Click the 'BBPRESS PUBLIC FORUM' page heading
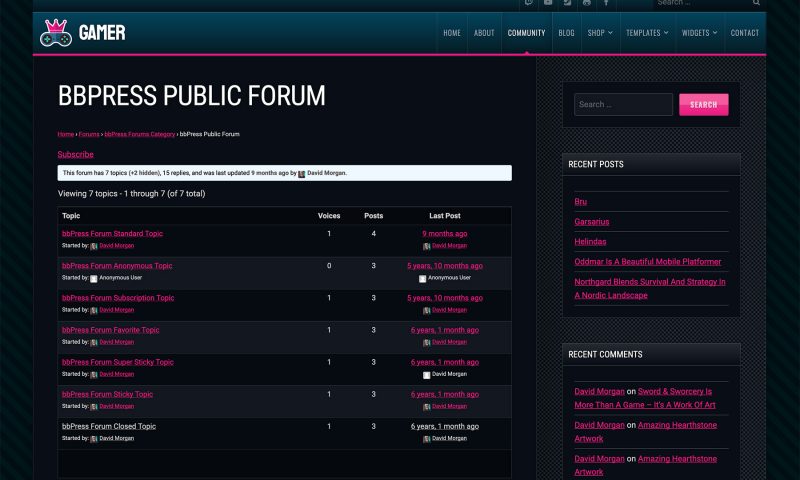 tap(191, 96)
